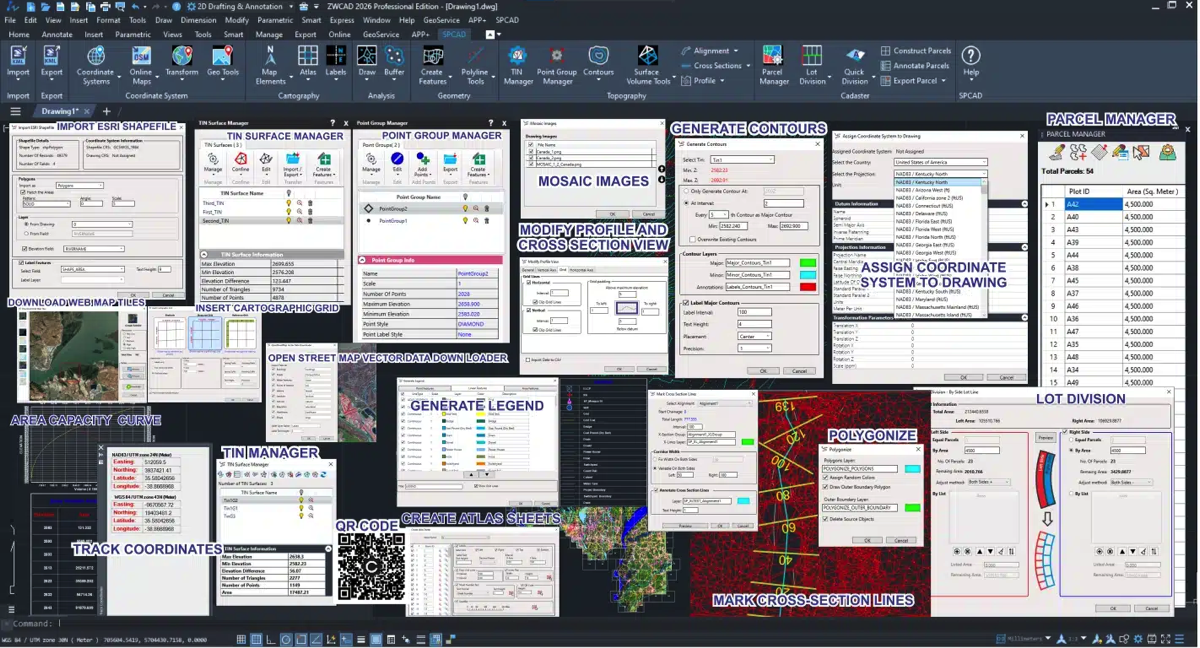Select 'At Interval' radio in Generate Contours
Viewport: 1200px width, 648px height.
click(x=688, y=203)
